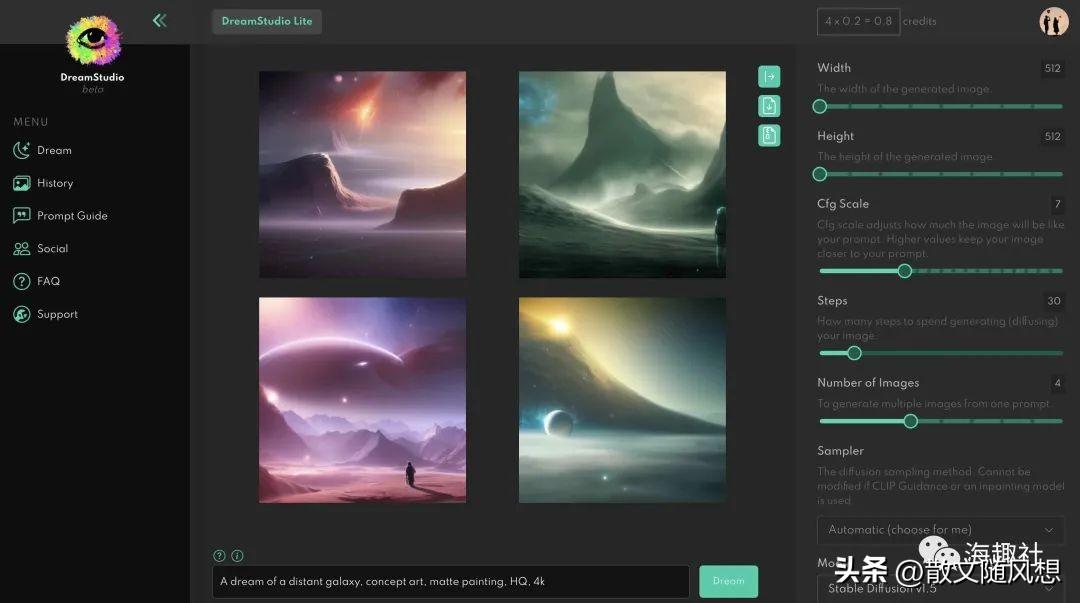Click the Number of Images slider handle
This screenshot has height=603, width=1080.
(910, 421)
